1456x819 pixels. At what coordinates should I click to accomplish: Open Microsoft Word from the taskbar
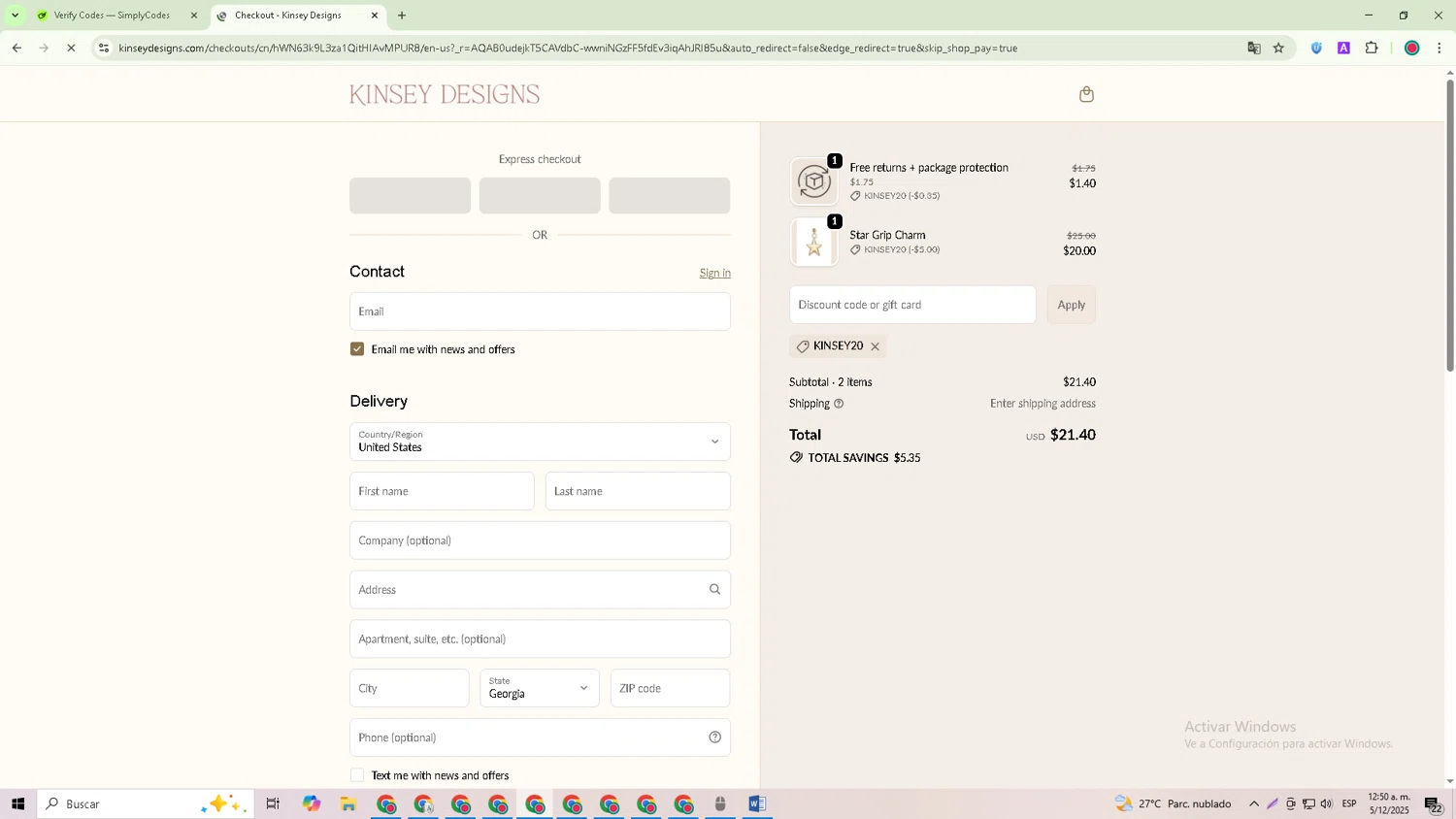coord(757,803)
